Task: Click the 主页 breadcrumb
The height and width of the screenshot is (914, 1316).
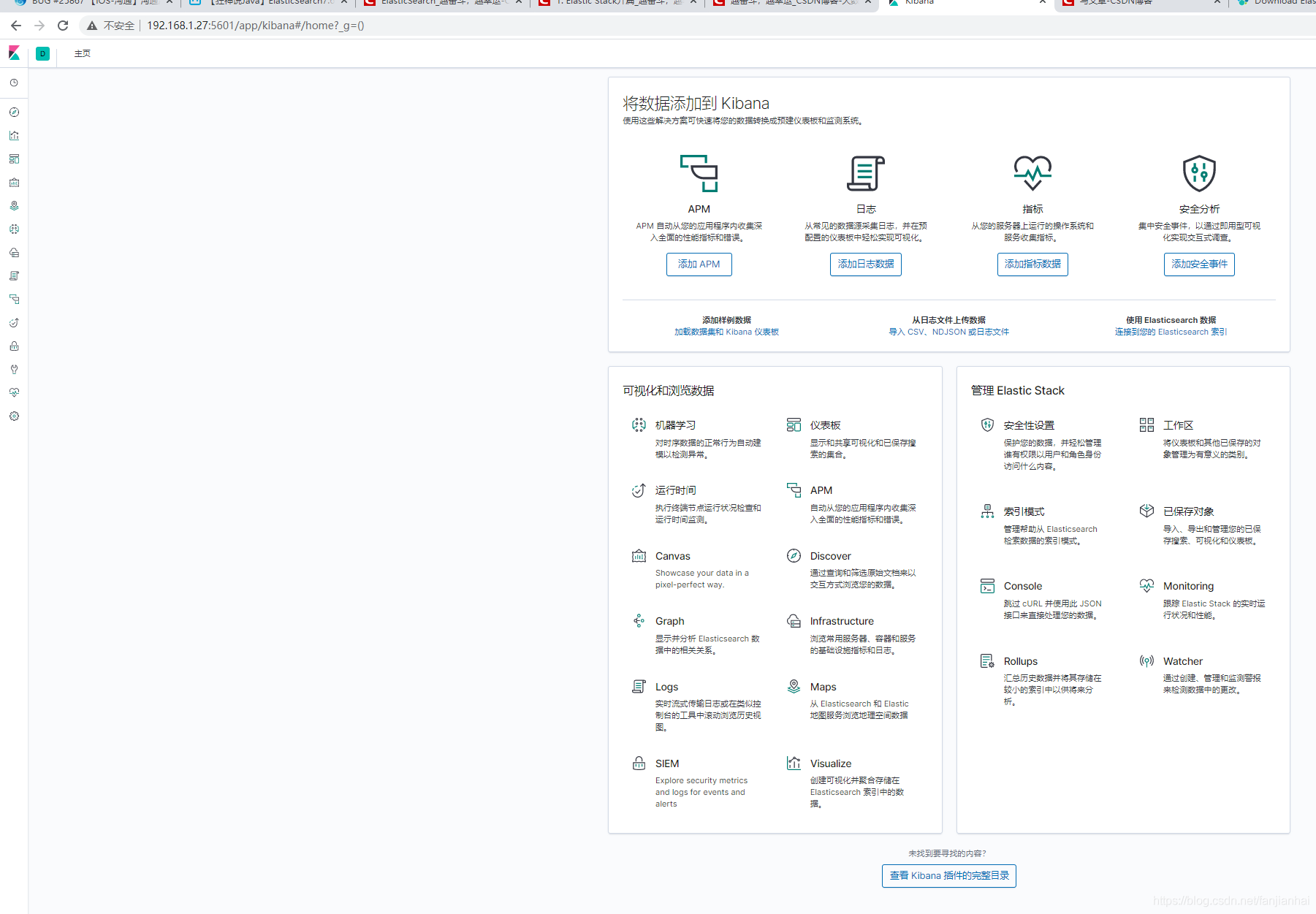Action: point(83,53)
